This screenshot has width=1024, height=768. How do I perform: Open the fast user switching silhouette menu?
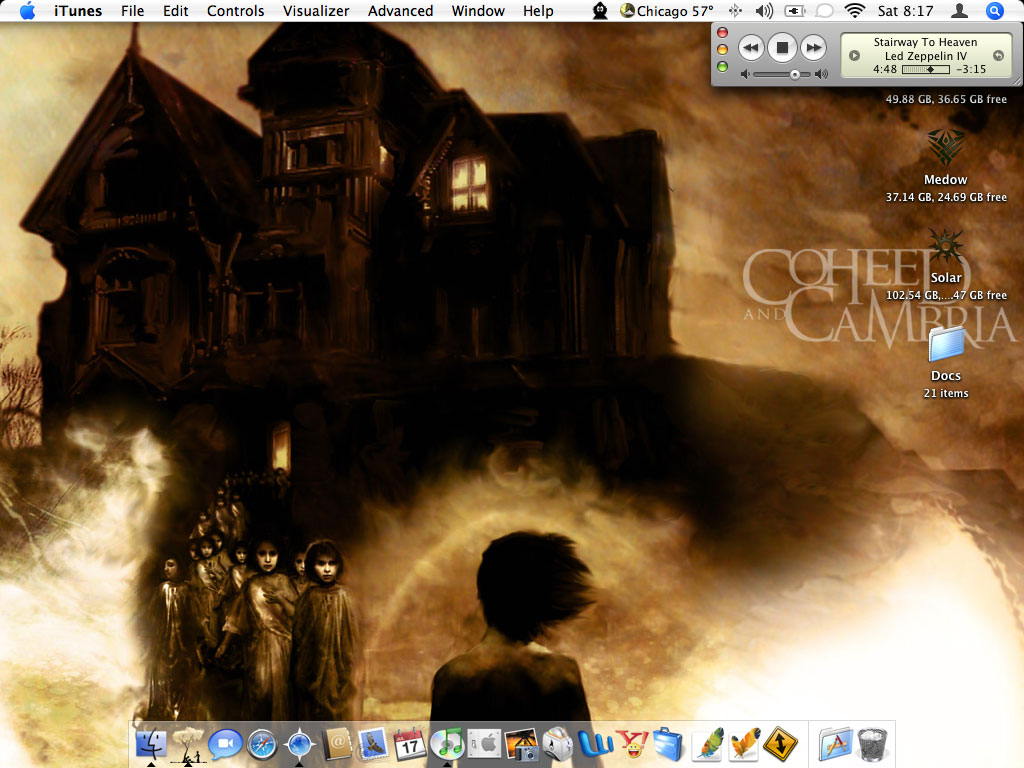pos(959,10)
